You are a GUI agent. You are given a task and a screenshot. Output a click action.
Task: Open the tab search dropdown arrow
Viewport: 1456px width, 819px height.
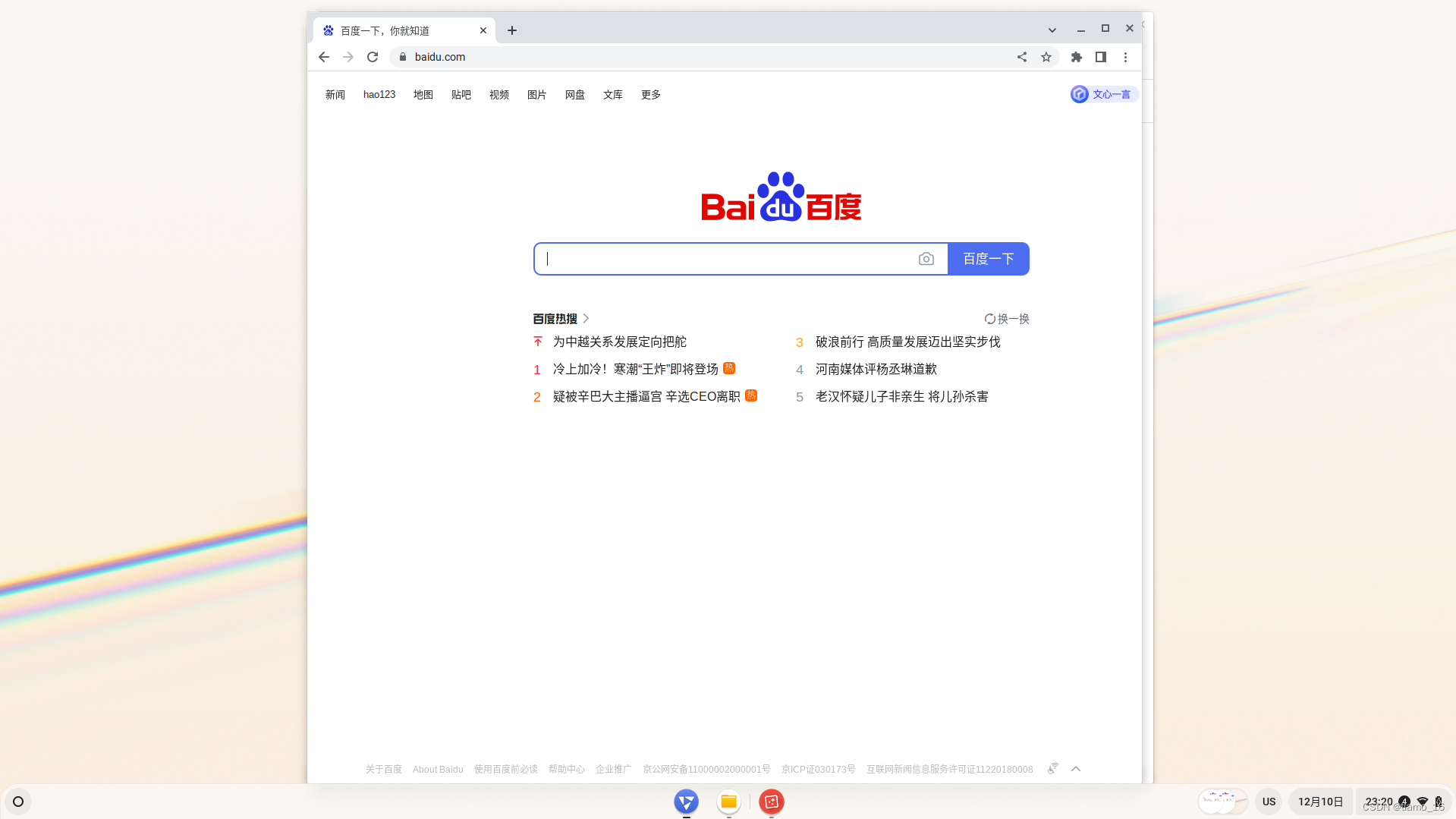1052,30
